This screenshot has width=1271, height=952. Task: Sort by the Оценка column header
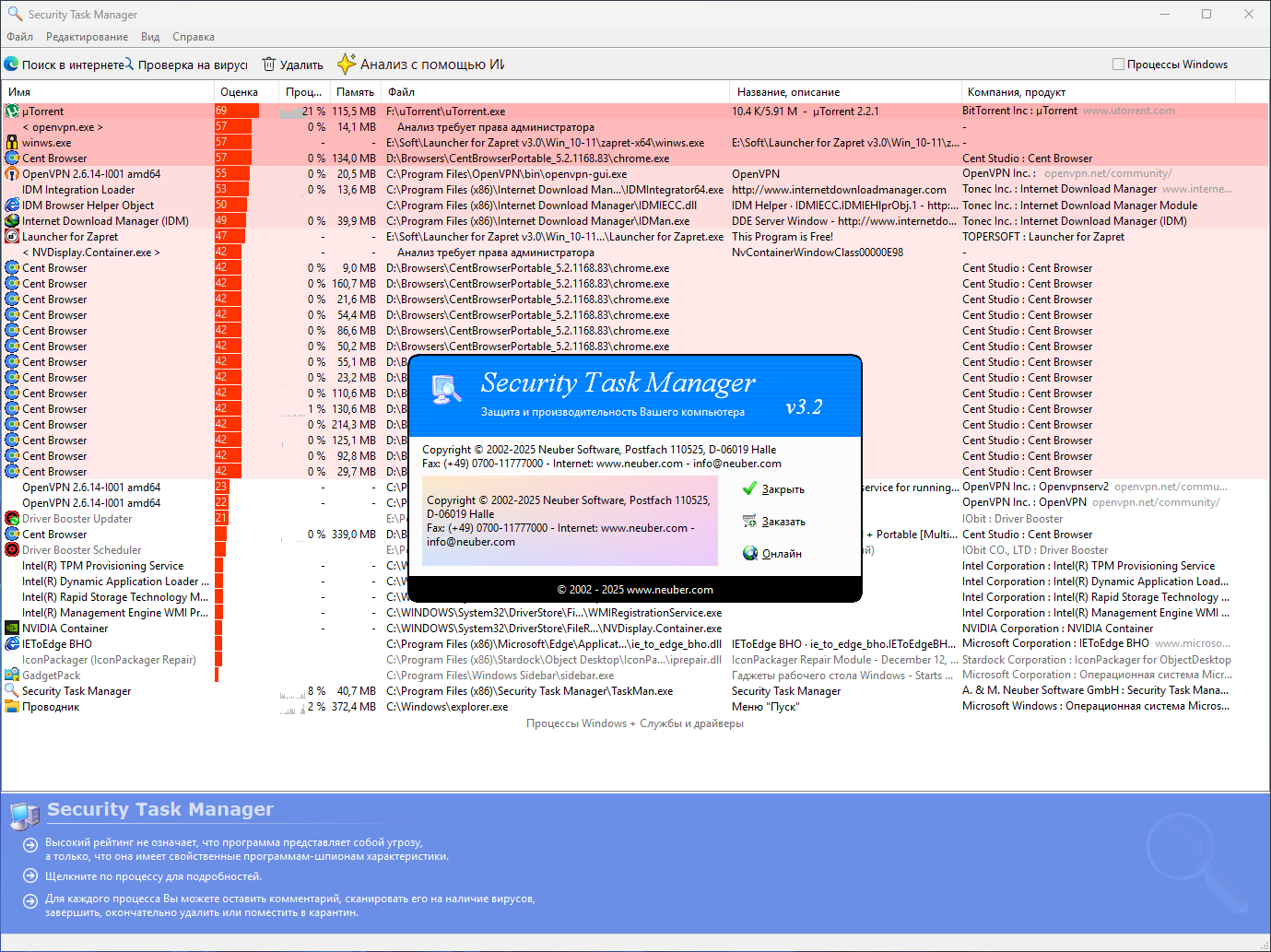pos(246,92)
